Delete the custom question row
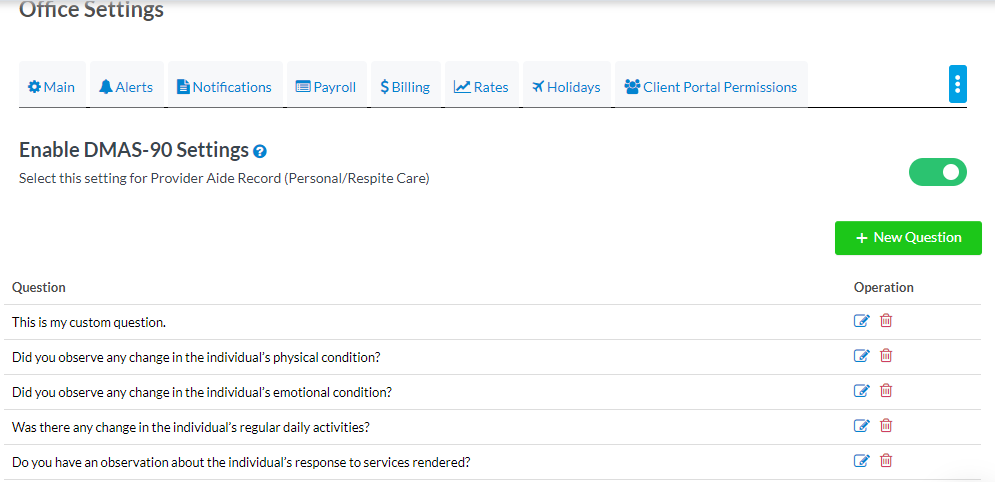The image size is (995, 482). [x=886, y=321]
